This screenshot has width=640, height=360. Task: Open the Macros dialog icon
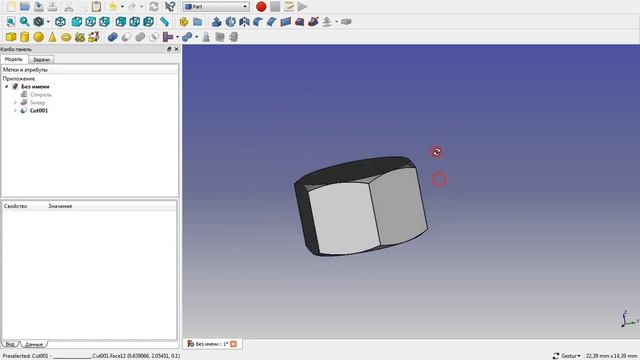(289, 7)
